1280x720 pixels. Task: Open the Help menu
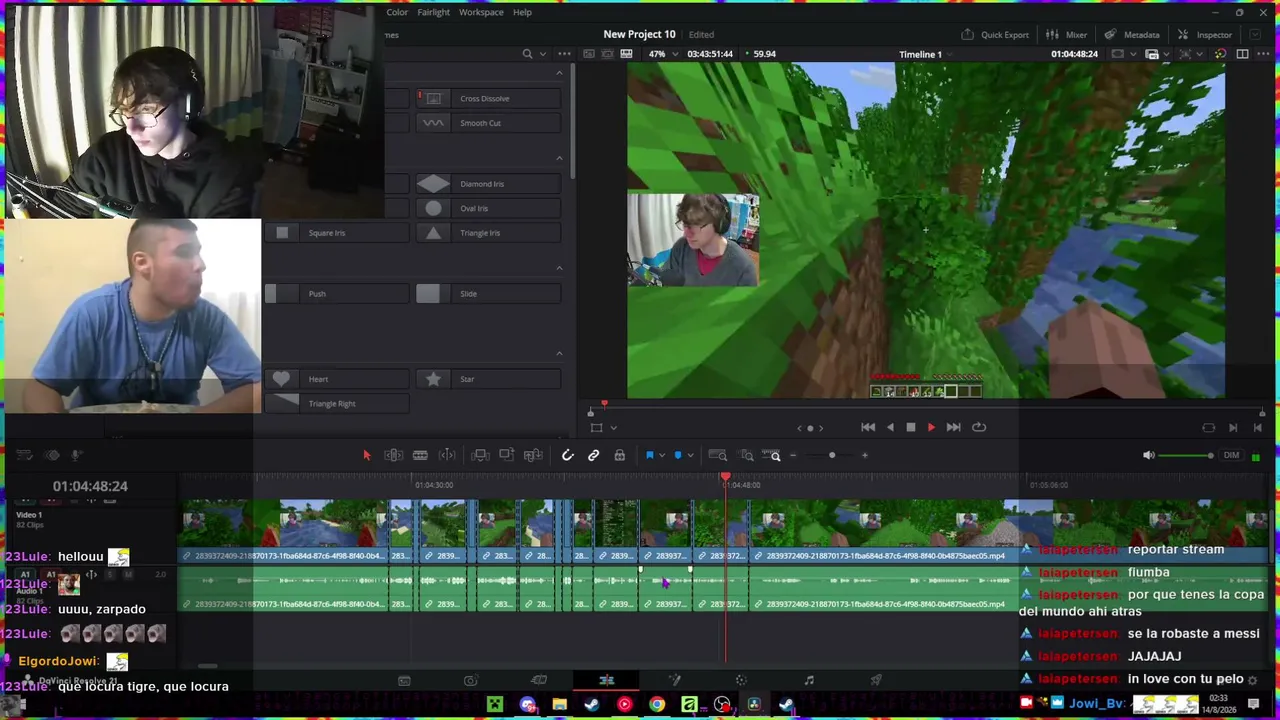click(x=522, y=12)
